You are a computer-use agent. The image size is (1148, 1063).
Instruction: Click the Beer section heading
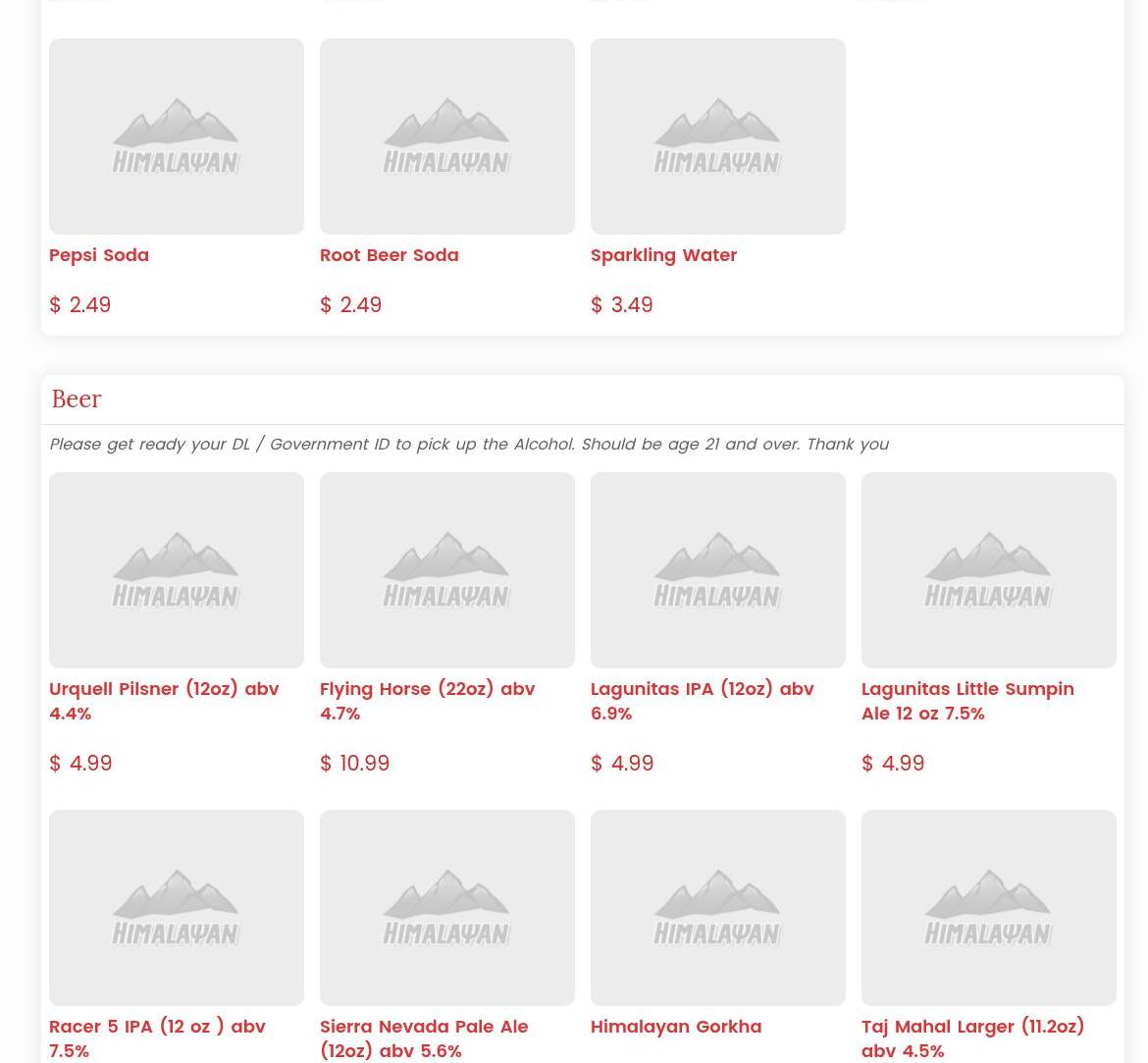(77, 399)
